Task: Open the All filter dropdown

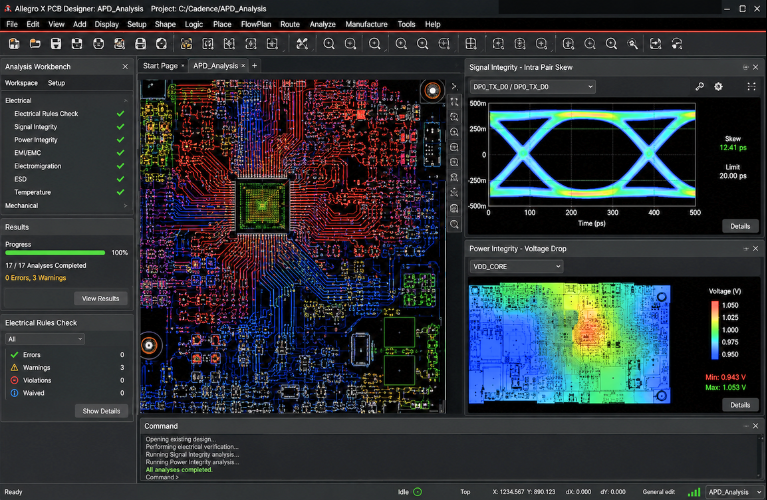Action: click(x=45, y=339)
